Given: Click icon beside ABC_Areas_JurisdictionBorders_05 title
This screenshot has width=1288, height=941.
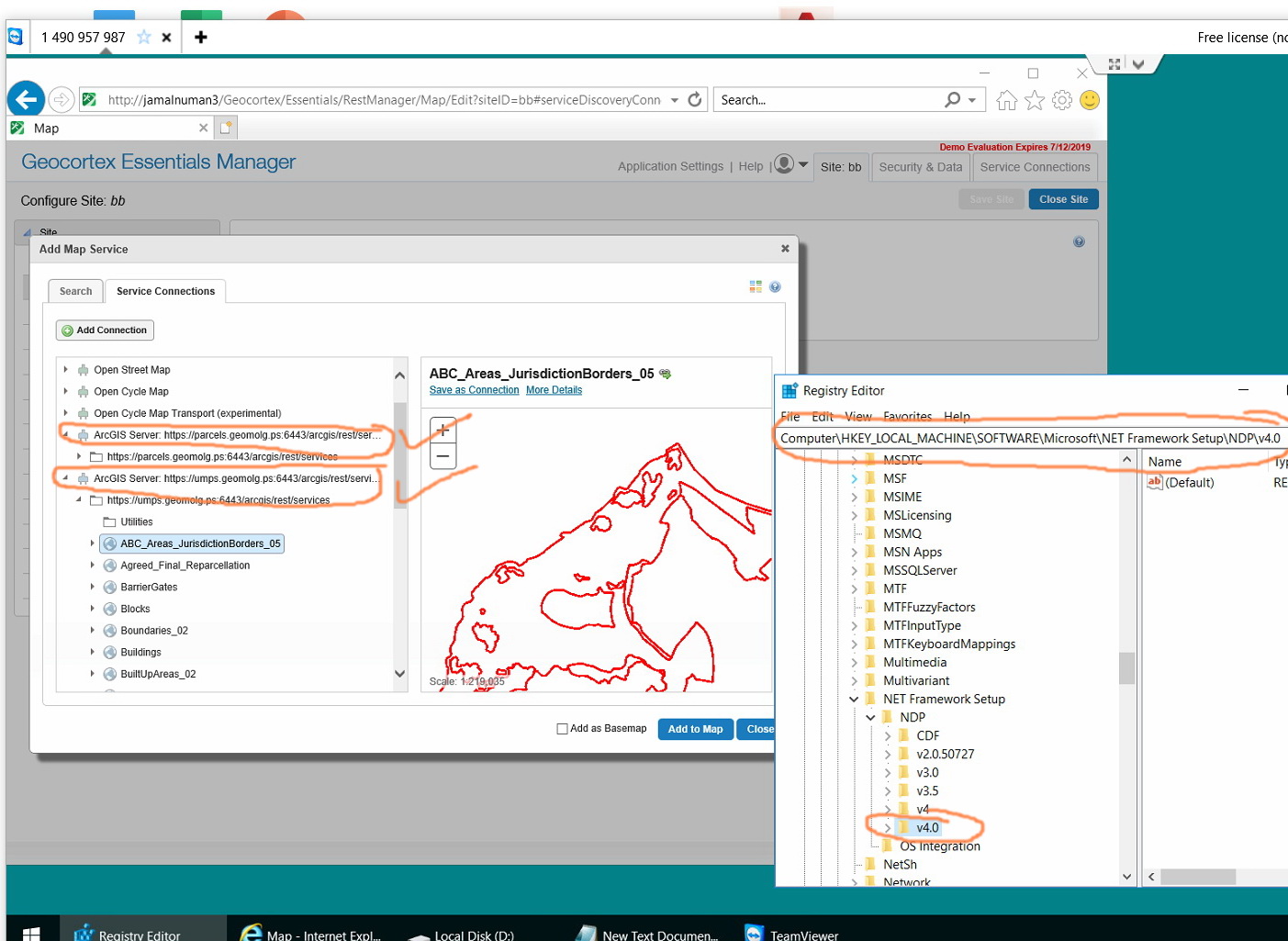Looking at the screenshot, I should pos(666,374).
